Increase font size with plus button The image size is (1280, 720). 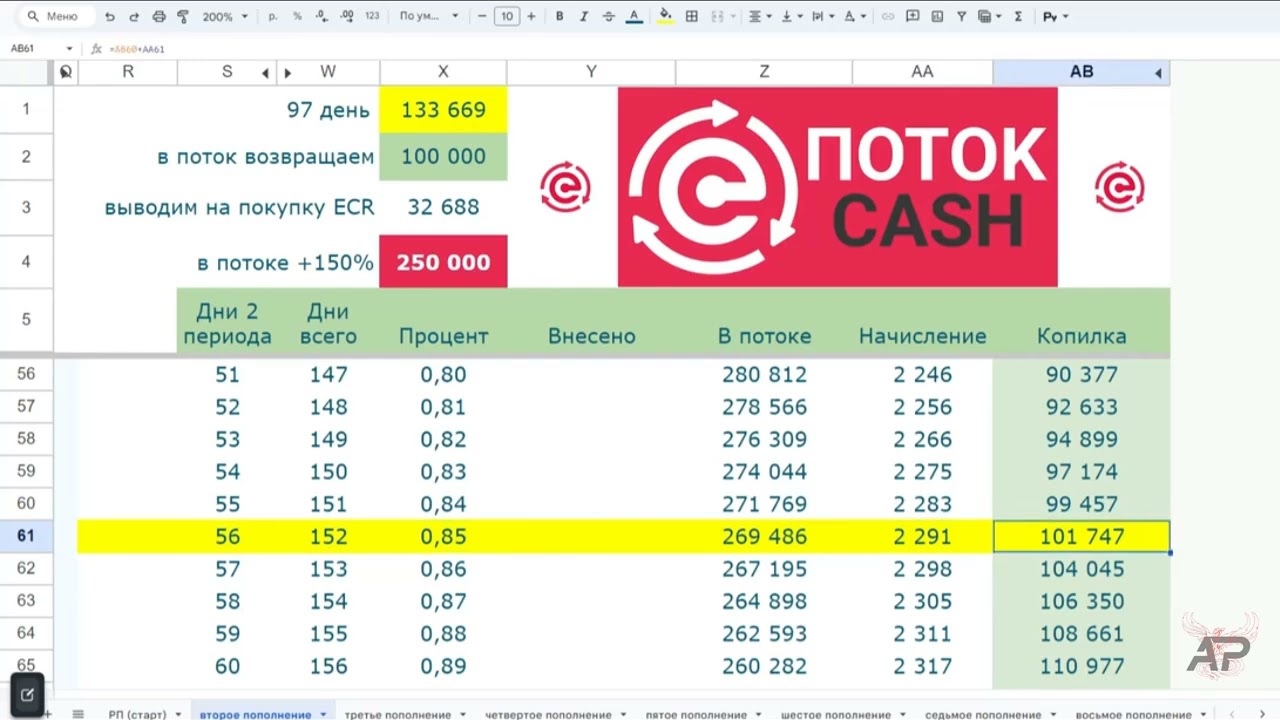[x=531, y=17]
